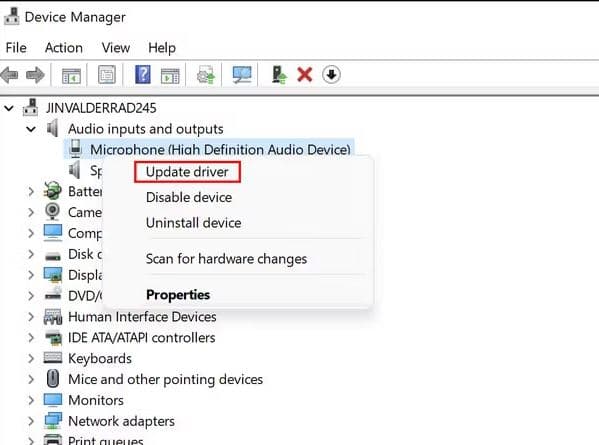Click the Network adapters icon
The image size is (599, 445).
(x=53, y=421)
